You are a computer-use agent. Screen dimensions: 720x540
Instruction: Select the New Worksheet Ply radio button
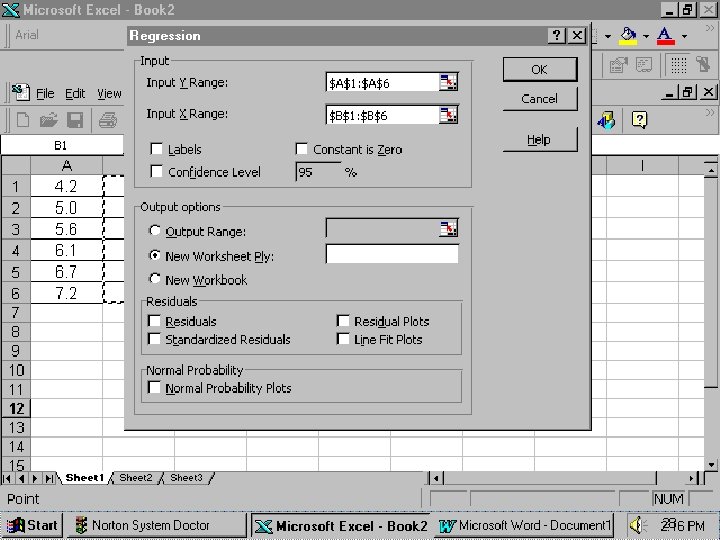[x=155, y=255]
